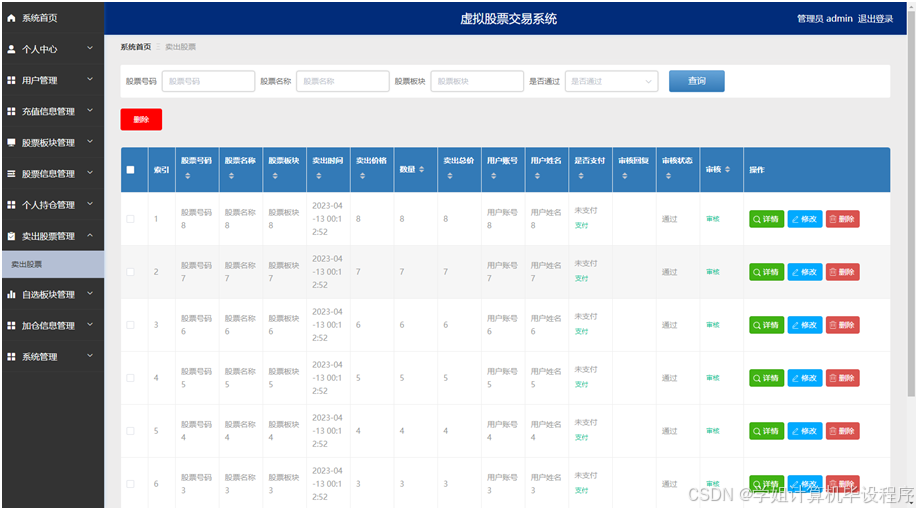Sort by 是否支付 column arrows

pos(581,176)
